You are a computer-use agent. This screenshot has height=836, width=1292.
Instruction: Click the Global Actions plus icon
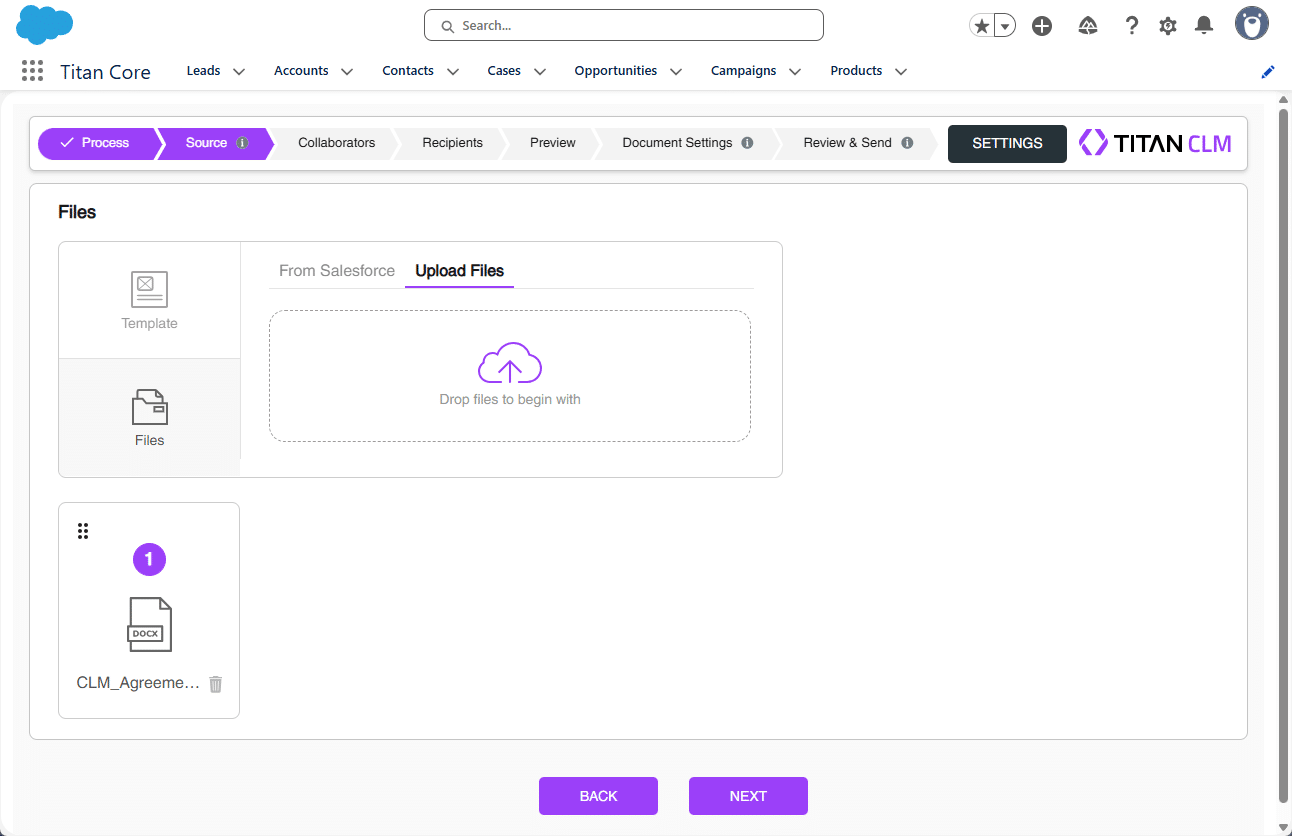[x=1042, y=25]
